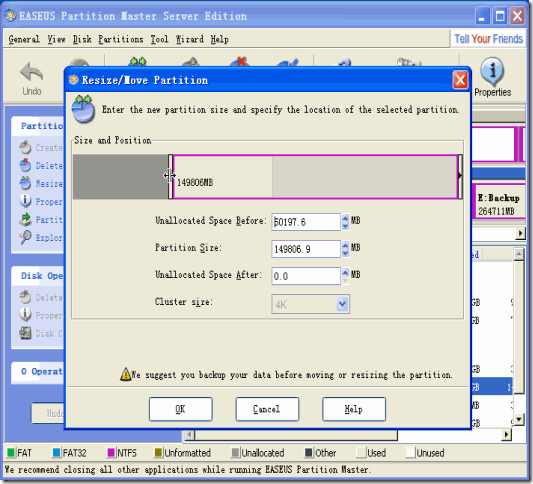Click the status bar recommendation text
Viewport: 533px width, 484px height.
tap(188, 470)
